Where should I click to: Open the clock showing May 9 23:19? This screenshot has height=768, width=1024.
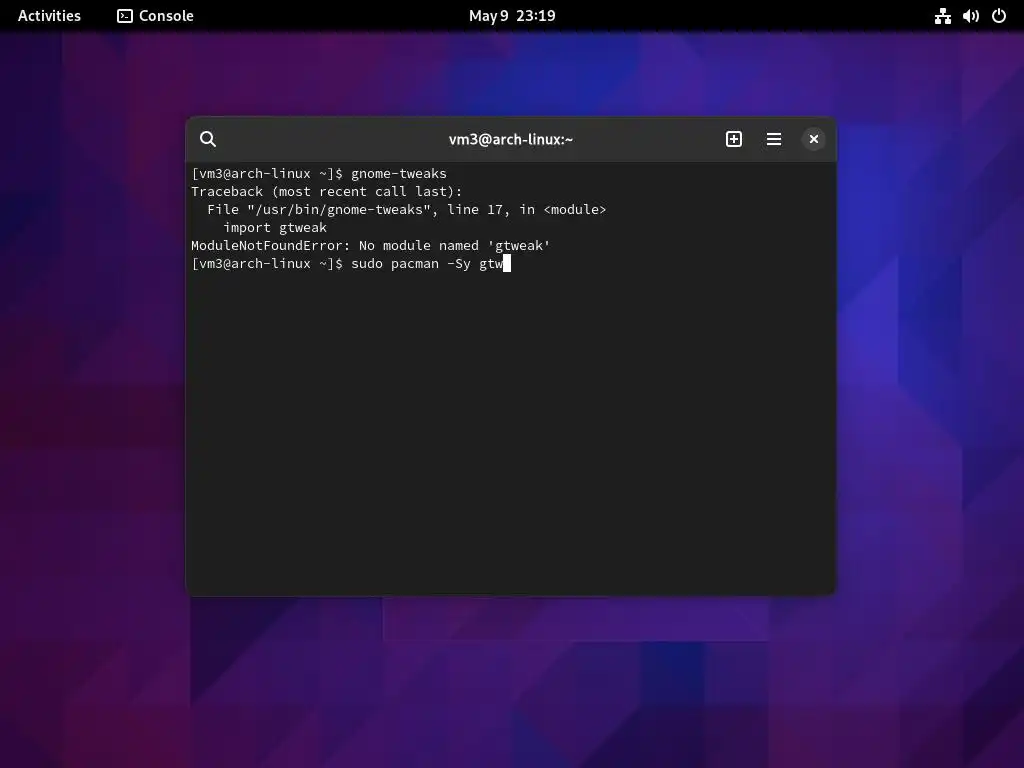pyautogui.click(x=512, y=16)
